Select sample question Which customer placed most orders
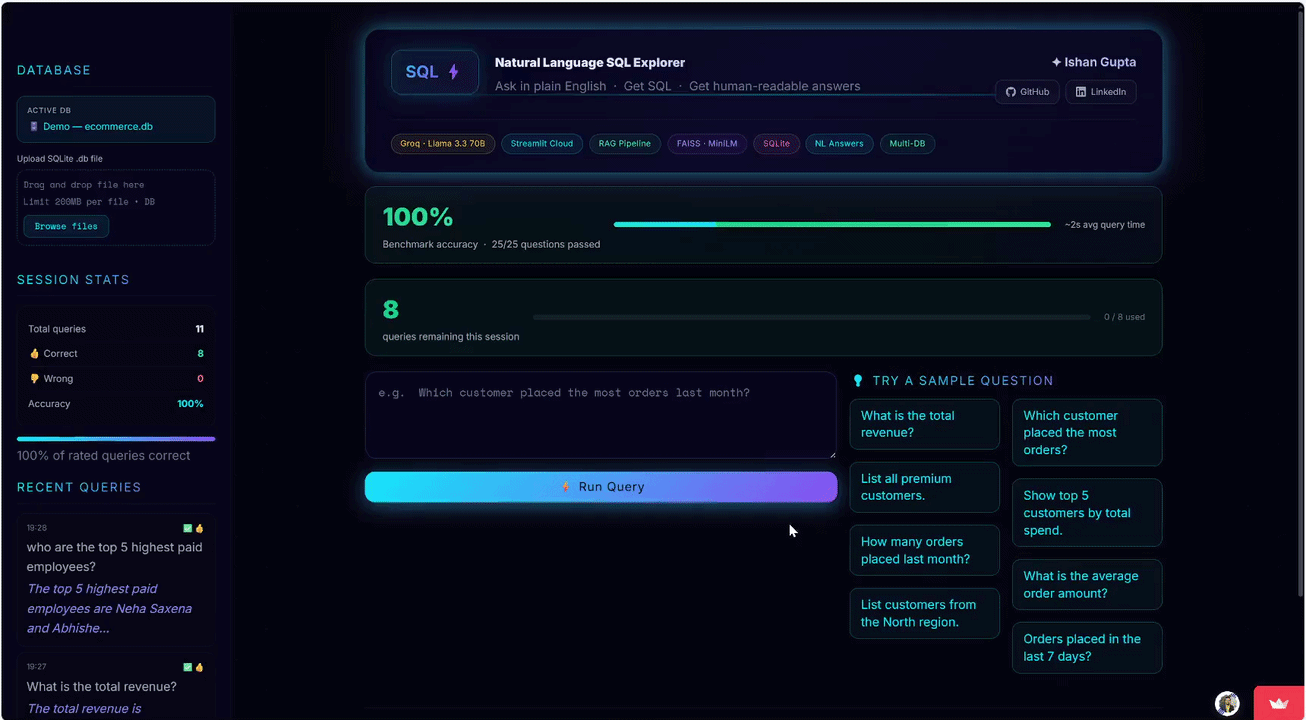This screenshot has width=1306, height=720. [1087, 433]
